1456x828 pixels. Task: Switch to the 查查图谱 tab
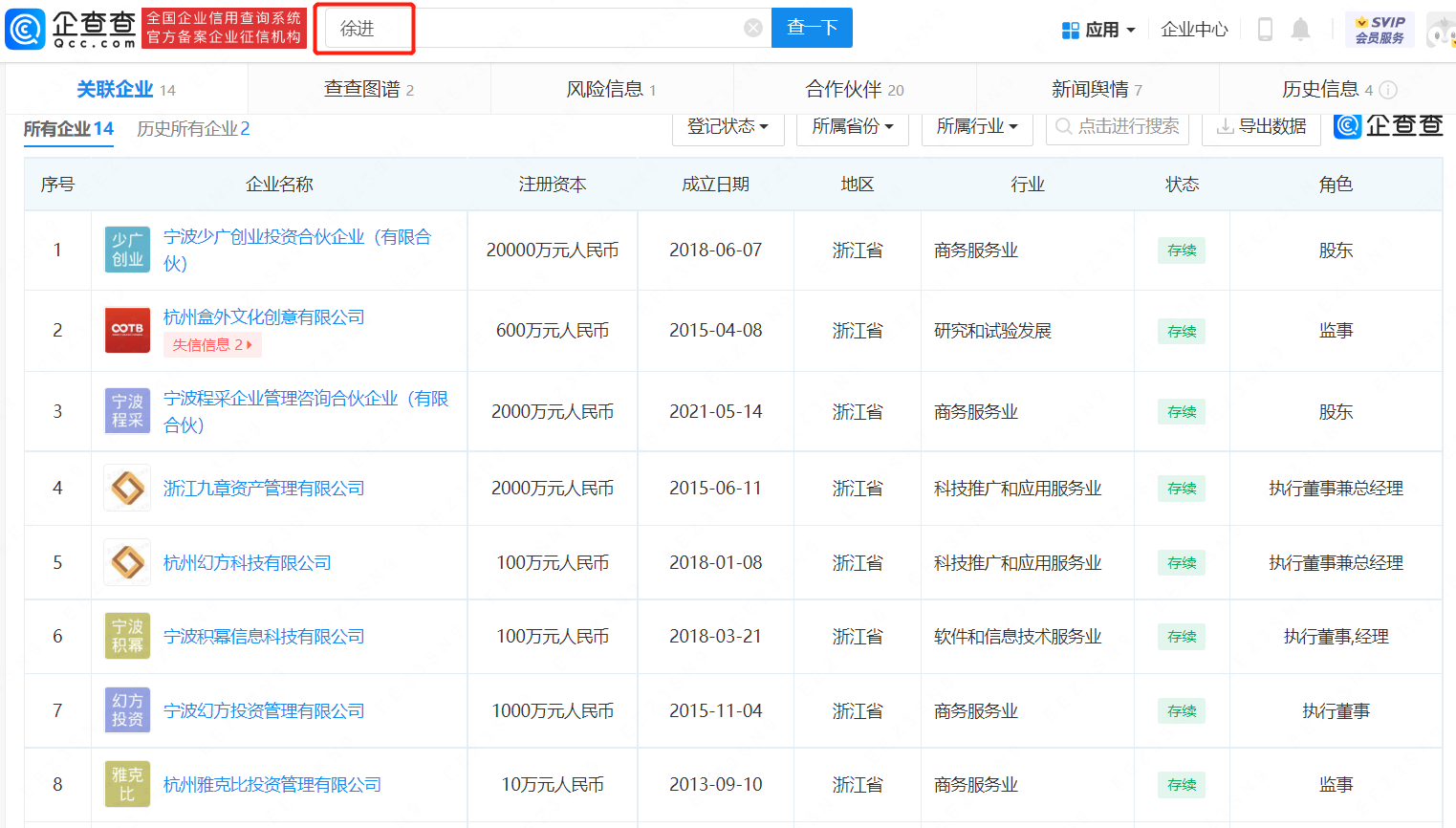tap(369, 90)
